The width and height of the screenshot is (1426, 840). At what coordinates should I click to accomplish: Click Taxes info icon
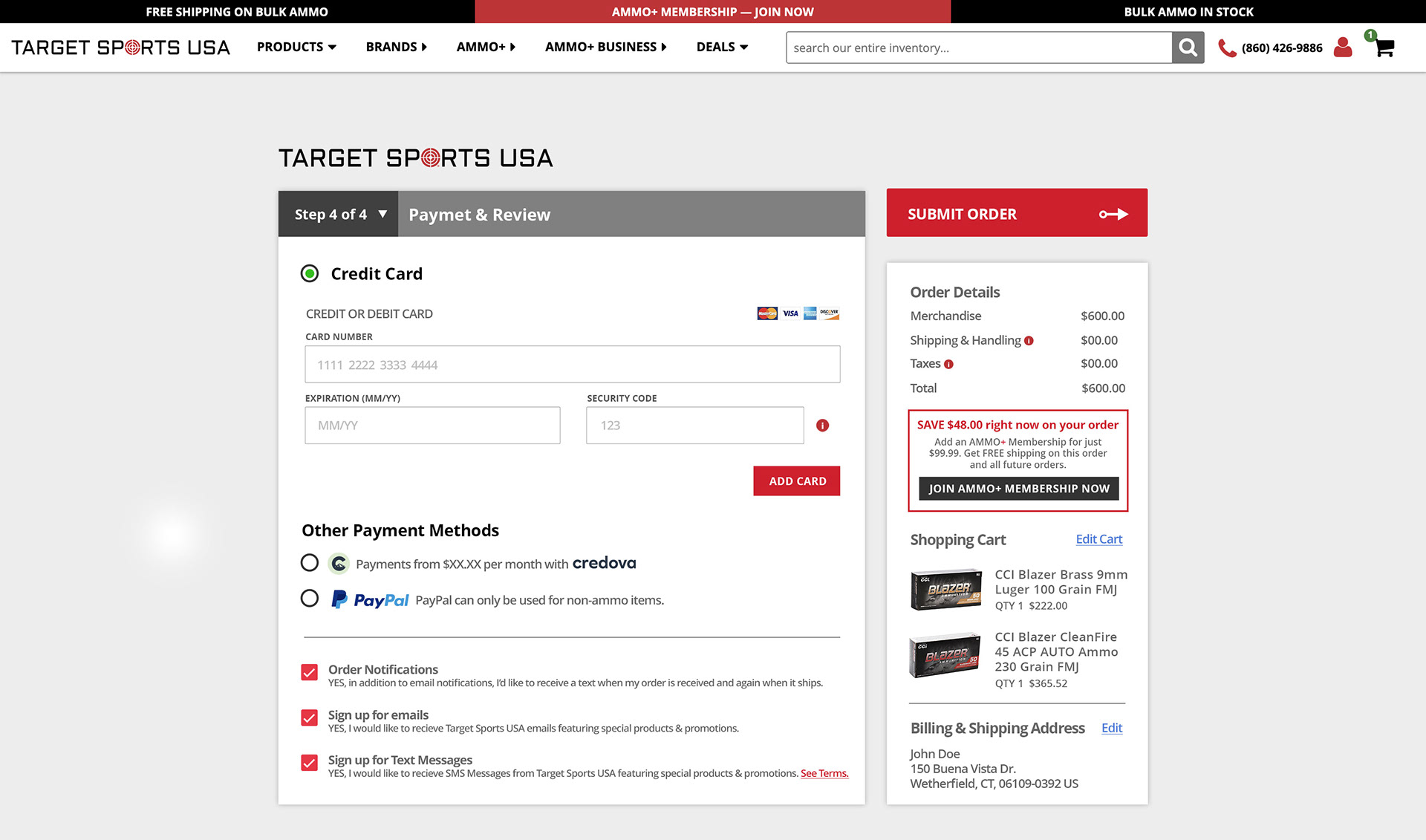[948, 364]
